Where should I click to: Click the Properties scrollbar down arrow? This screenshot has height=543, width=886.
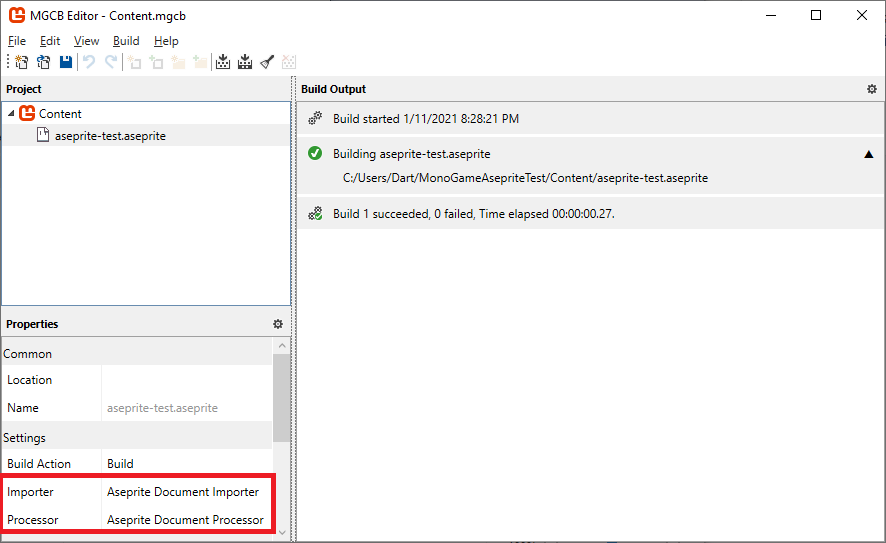pos(282,532)
